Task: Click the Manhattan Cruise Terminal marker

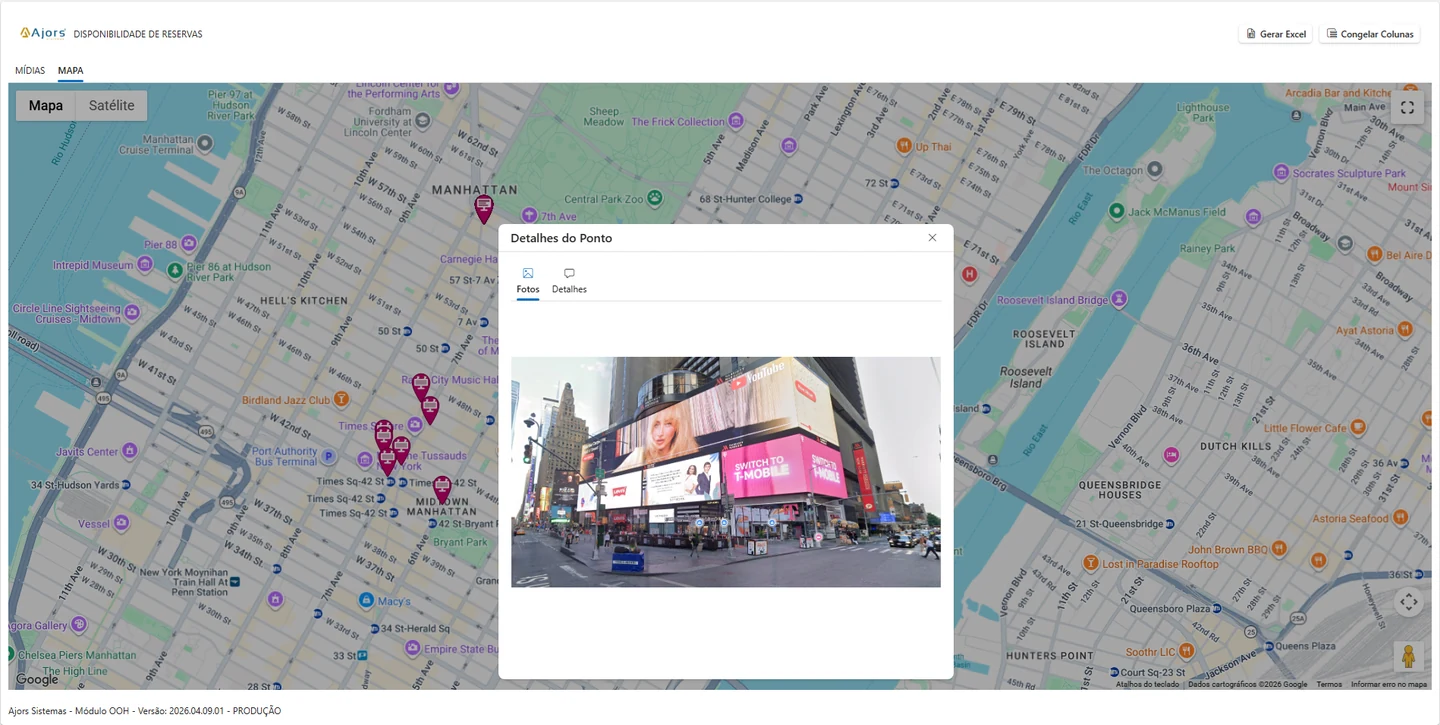Action: 205,143
